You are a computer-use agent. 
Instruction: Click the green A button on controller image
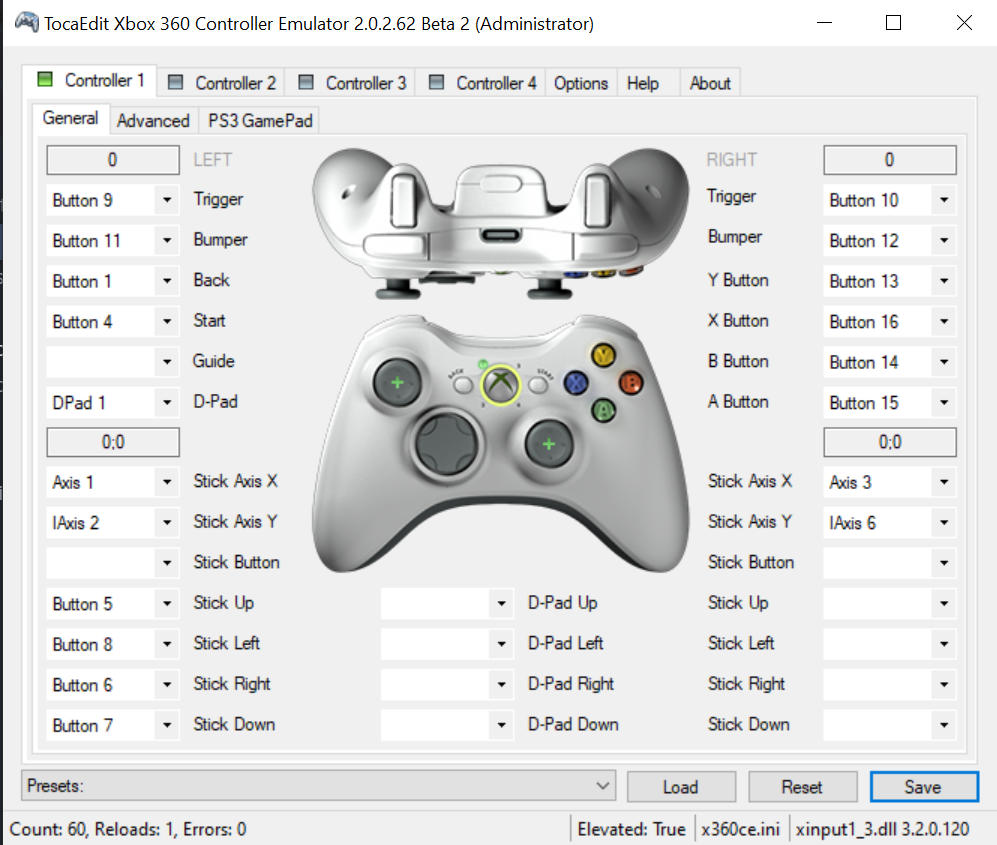(x=603, y=410)
